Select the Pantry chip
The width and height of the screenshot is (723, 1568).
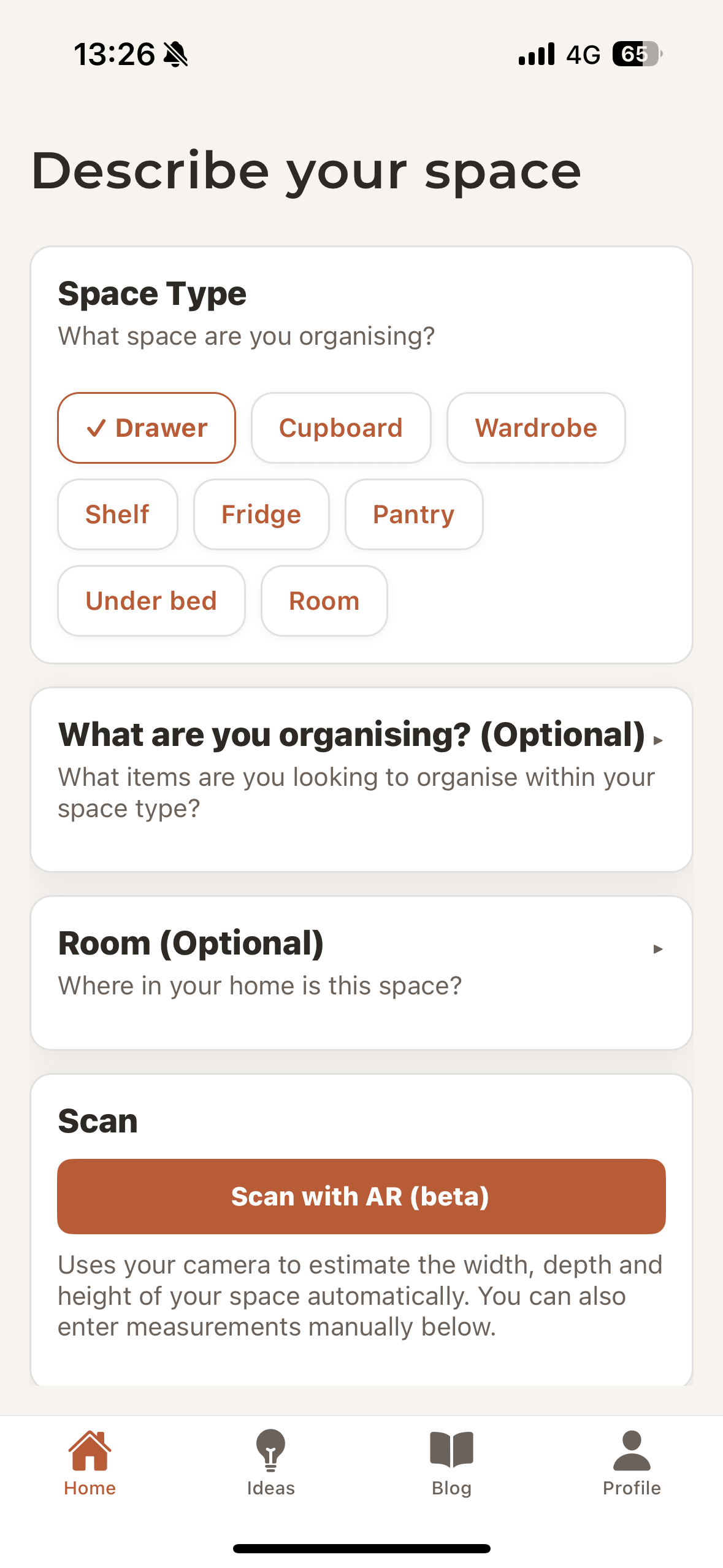pyautogui.click(x=414, y=514)
